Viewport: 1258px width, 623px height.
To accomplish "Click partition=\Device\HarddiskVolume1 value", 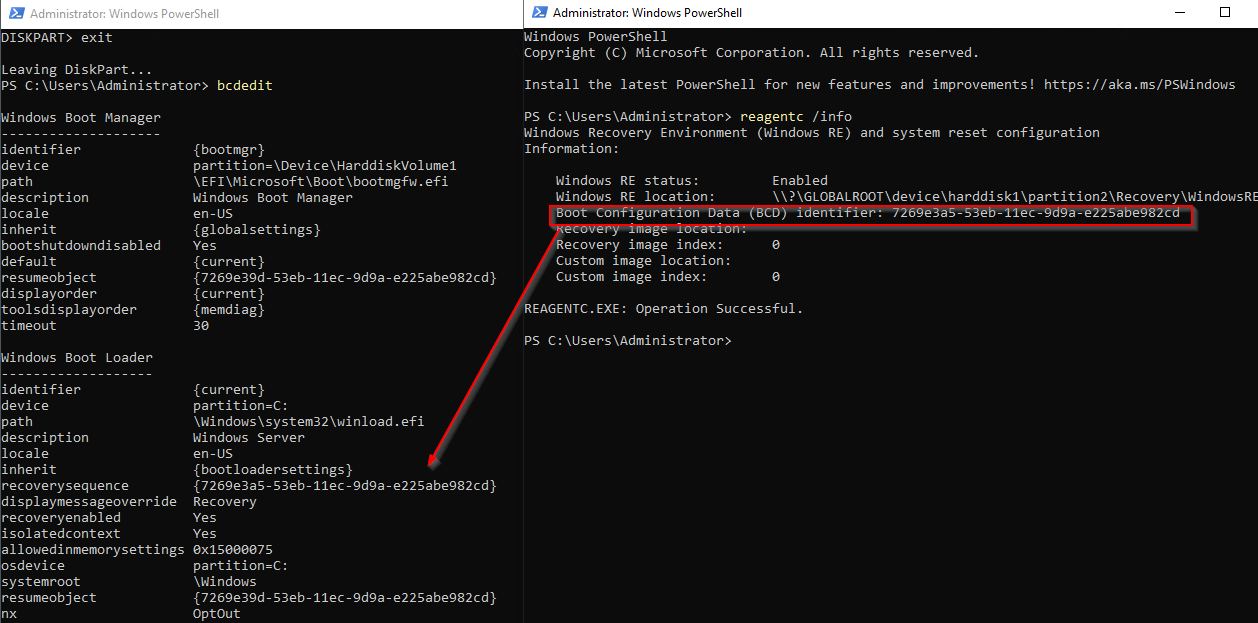I will coord(325,166).
